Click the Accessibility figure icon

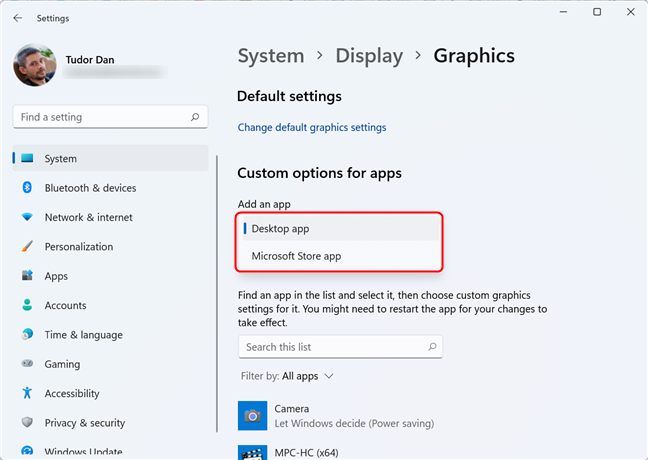pyautogui.click(x=27, y=393)
